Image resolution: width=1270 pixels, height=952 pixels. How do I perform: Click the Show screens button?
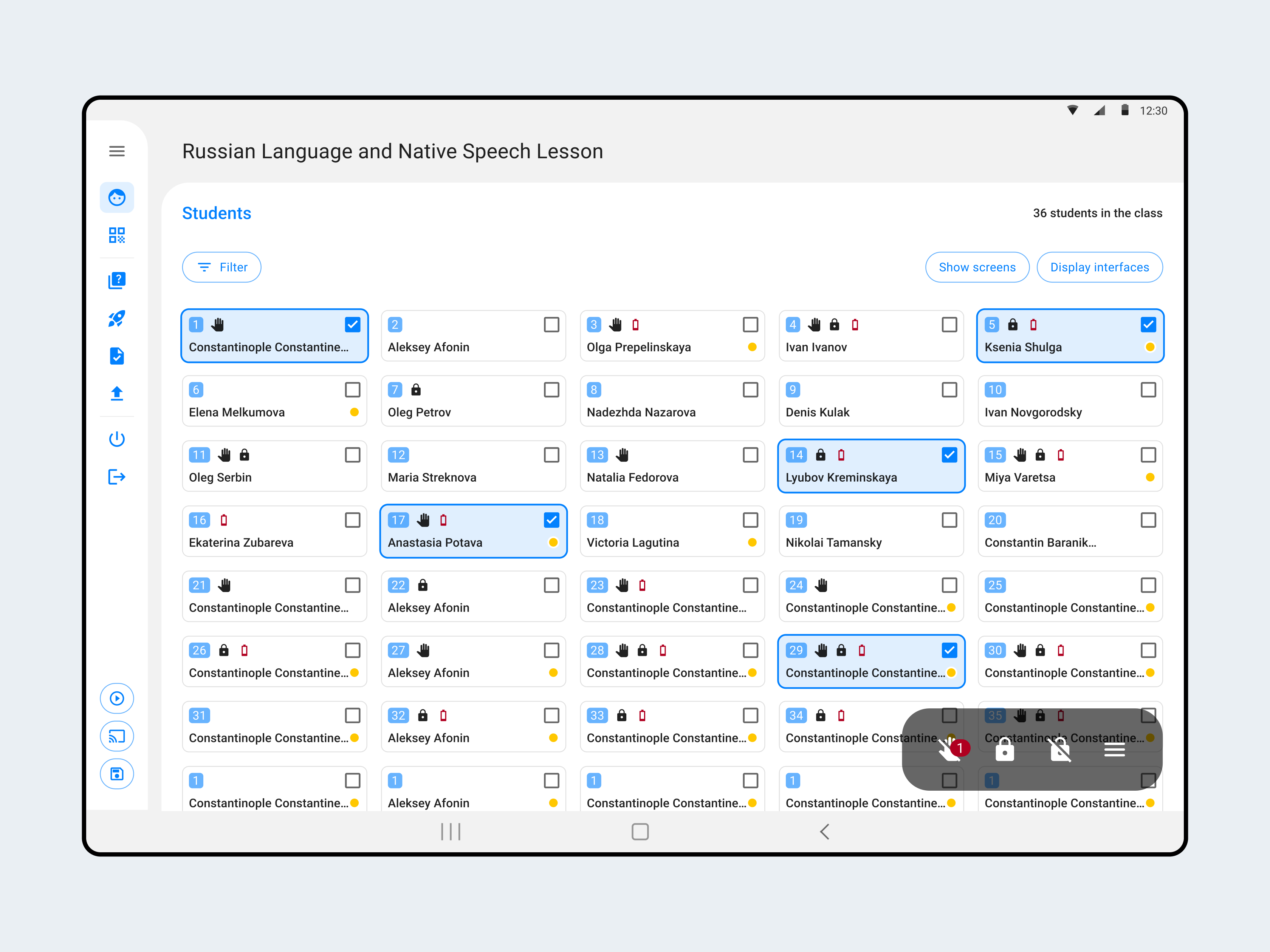[x=977, y=267]
